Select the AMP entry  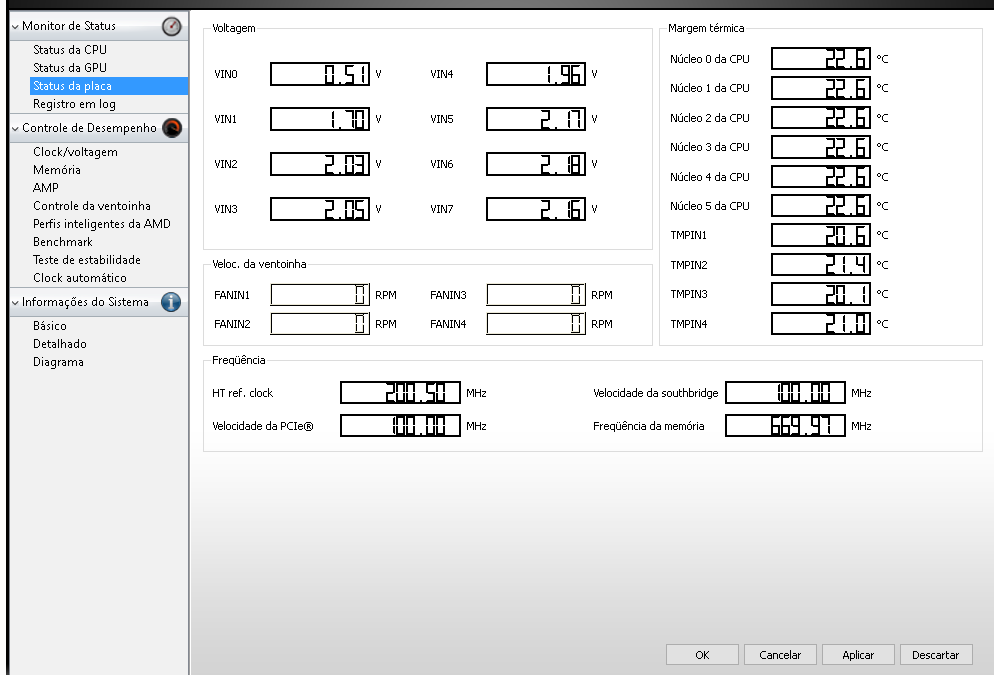[x=46, y=188]
